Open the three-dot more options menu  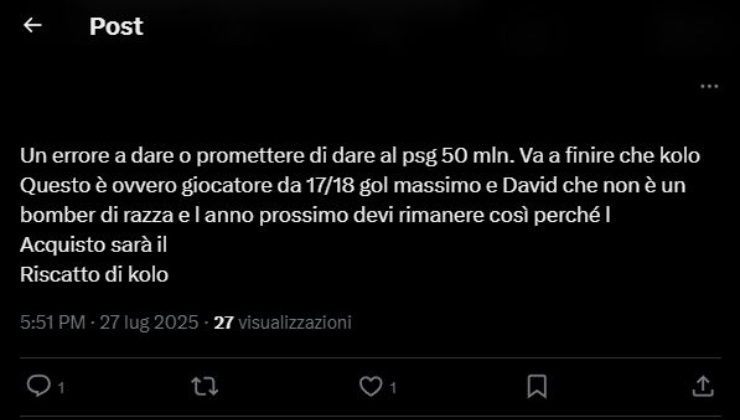coord(709,86)
